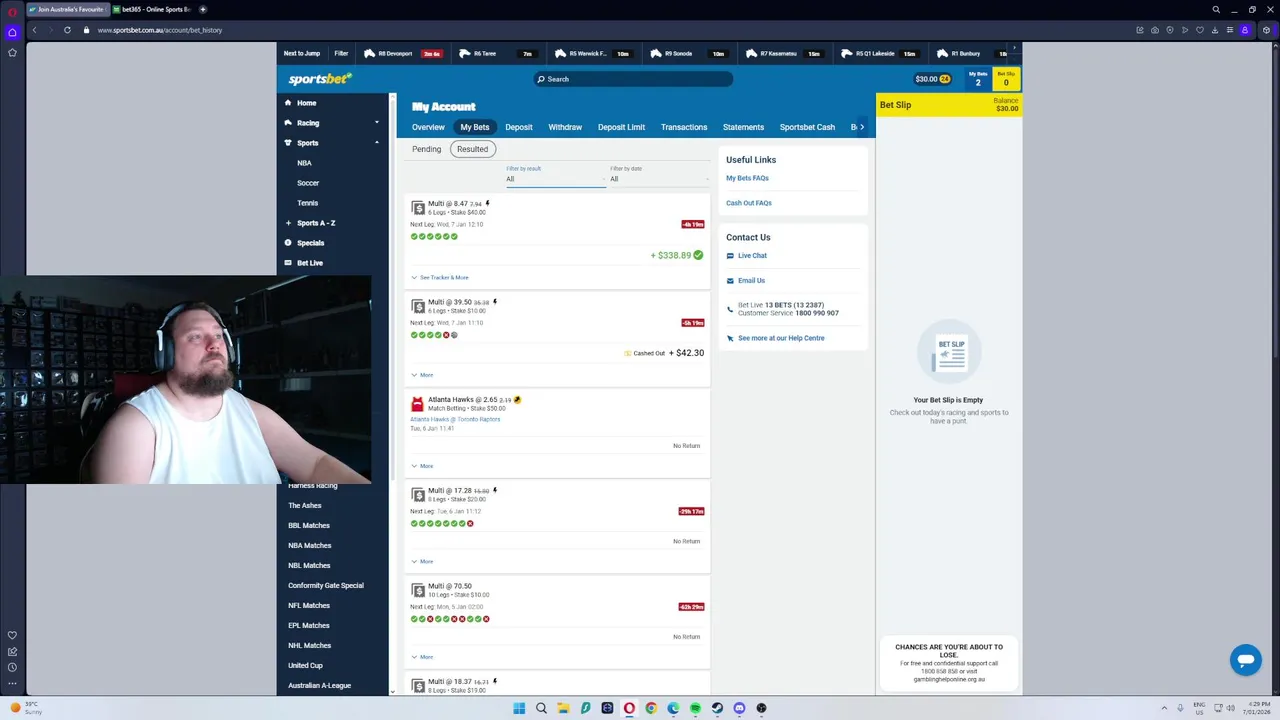This screenshot has width=1280, height=720.
Task: Open Discord from taskbar
Action: coord(739,708)
